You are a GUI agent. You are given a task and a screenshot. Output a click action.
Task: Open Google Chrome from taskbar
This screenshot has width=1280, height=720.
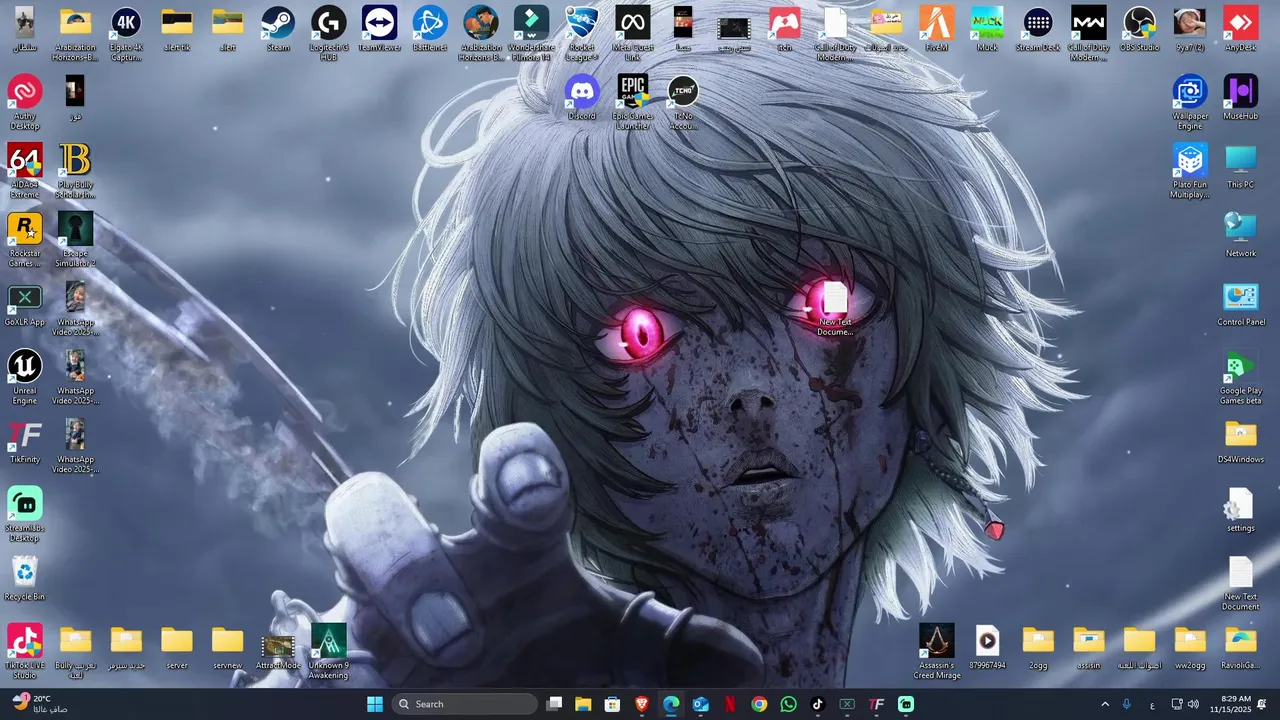[x=759, y=704]
